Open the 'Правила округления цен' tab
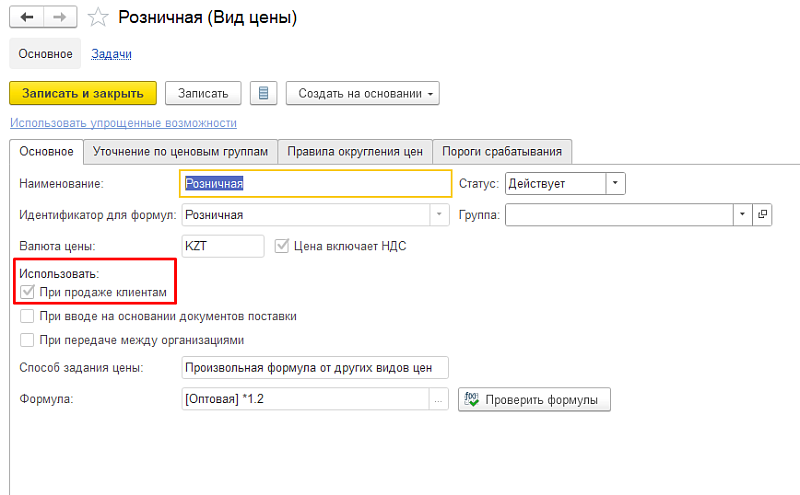The height and width of the screenshot is (495, 800). point(355,151)
